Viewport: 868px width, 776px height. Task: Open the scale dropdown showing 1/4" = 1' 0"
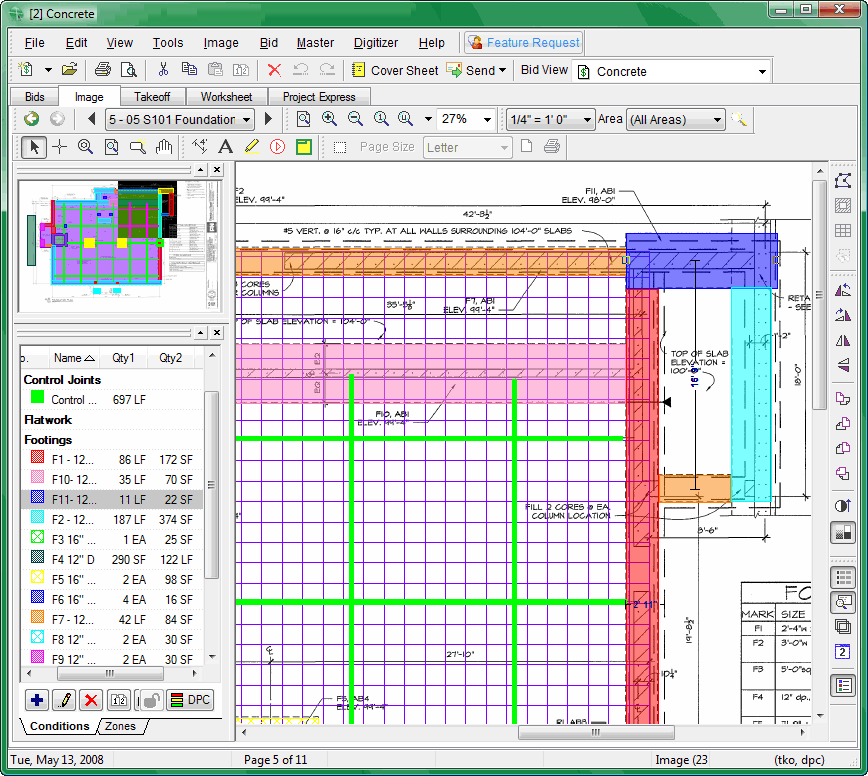[550, 119]
